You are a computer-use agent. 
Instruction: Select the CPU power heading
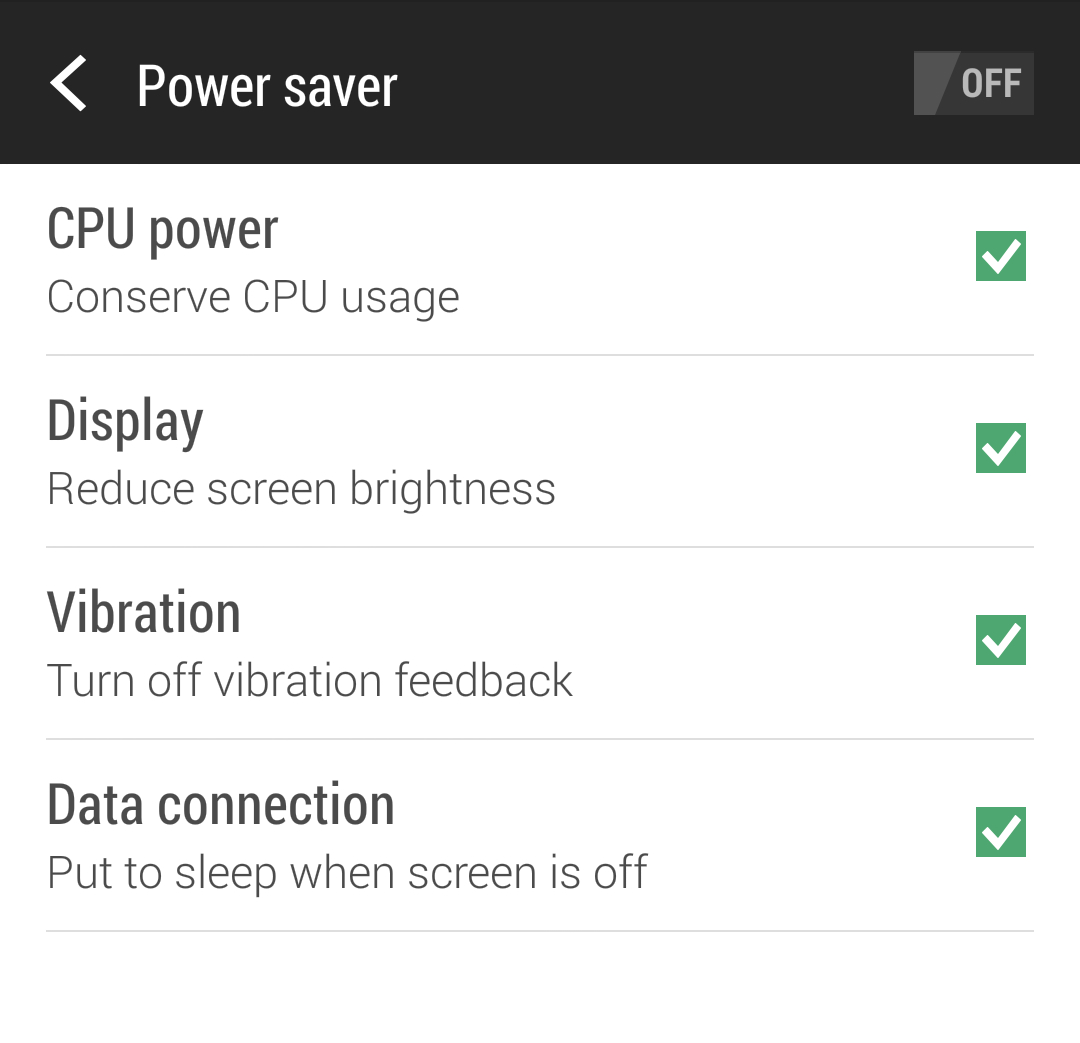point(163,230)
